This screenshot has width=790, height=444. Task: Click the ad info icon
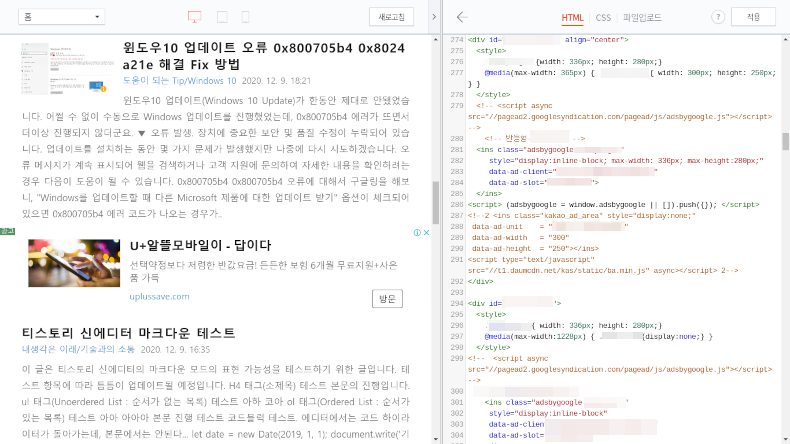point(417,232)
